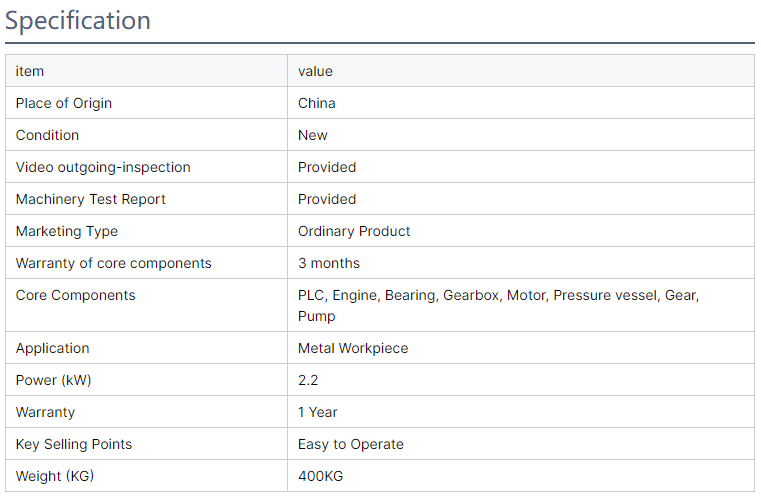Screen dimensions: 761x503
Task: Click Warranty of core components label
Action: pyautogui.click(x=114, y=263)
